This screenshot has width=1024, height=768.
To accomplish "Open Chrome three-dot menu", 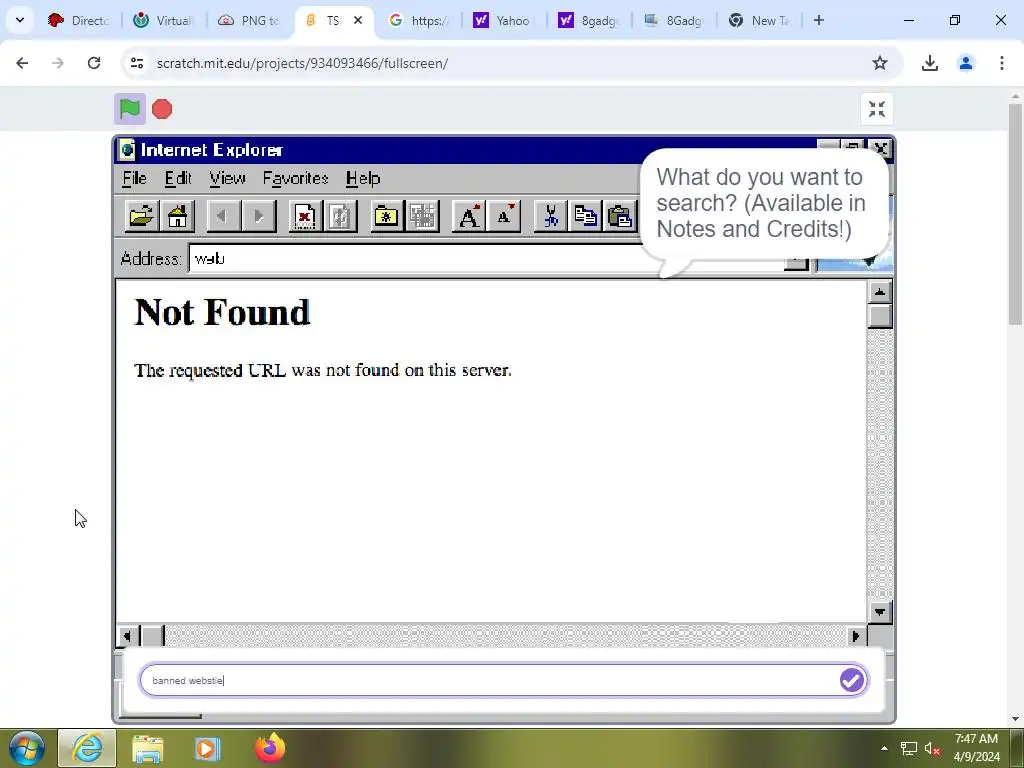I will 1002,63.
